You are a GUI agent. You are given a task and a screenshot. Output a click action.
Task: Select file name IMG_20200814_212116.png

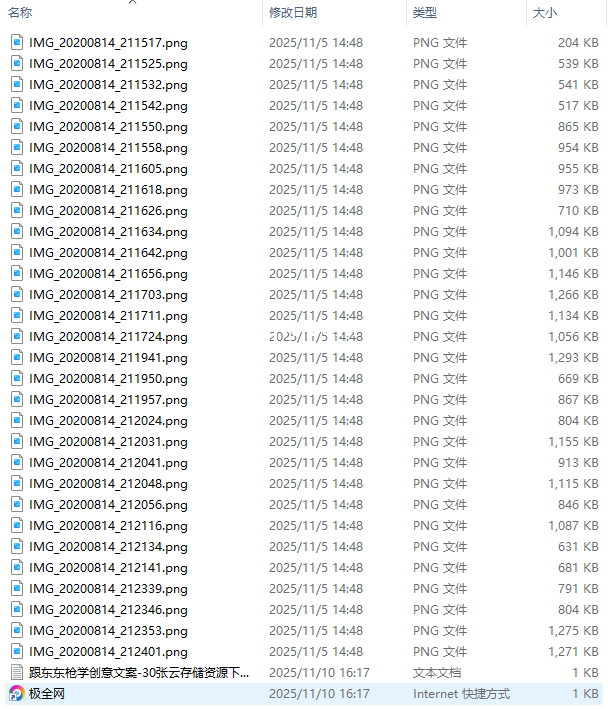108,526
